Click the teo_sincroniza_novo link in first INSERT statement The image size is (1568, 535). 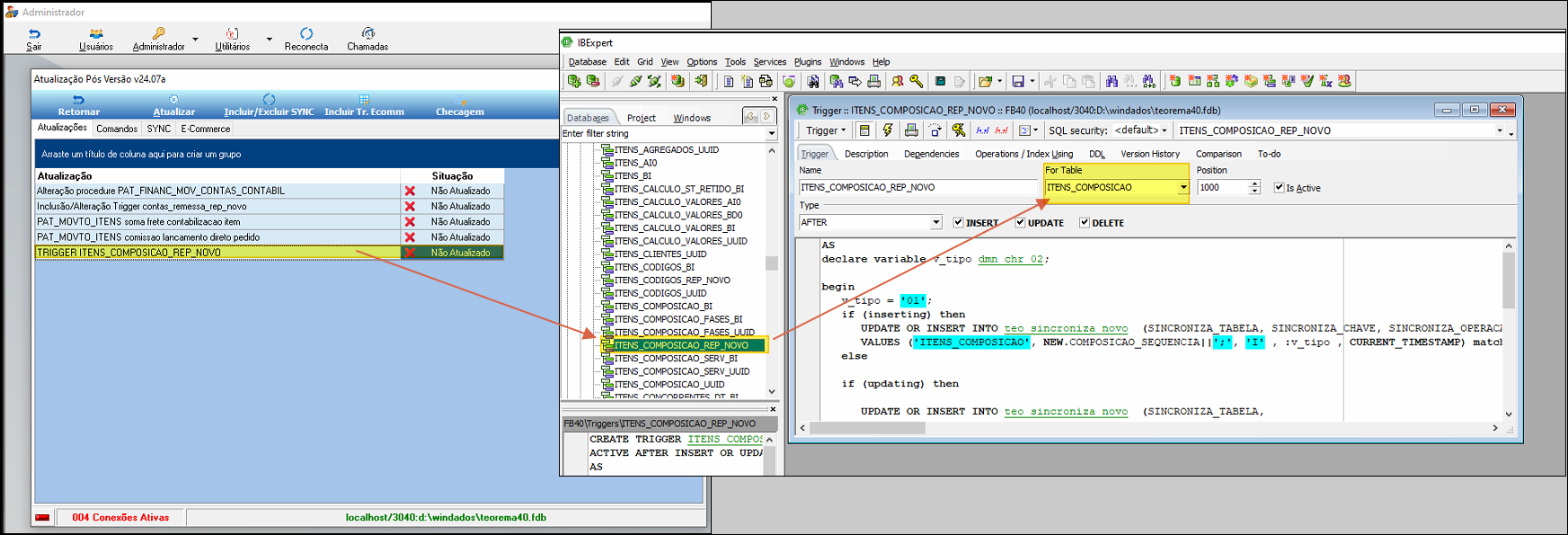point(1066,328)
